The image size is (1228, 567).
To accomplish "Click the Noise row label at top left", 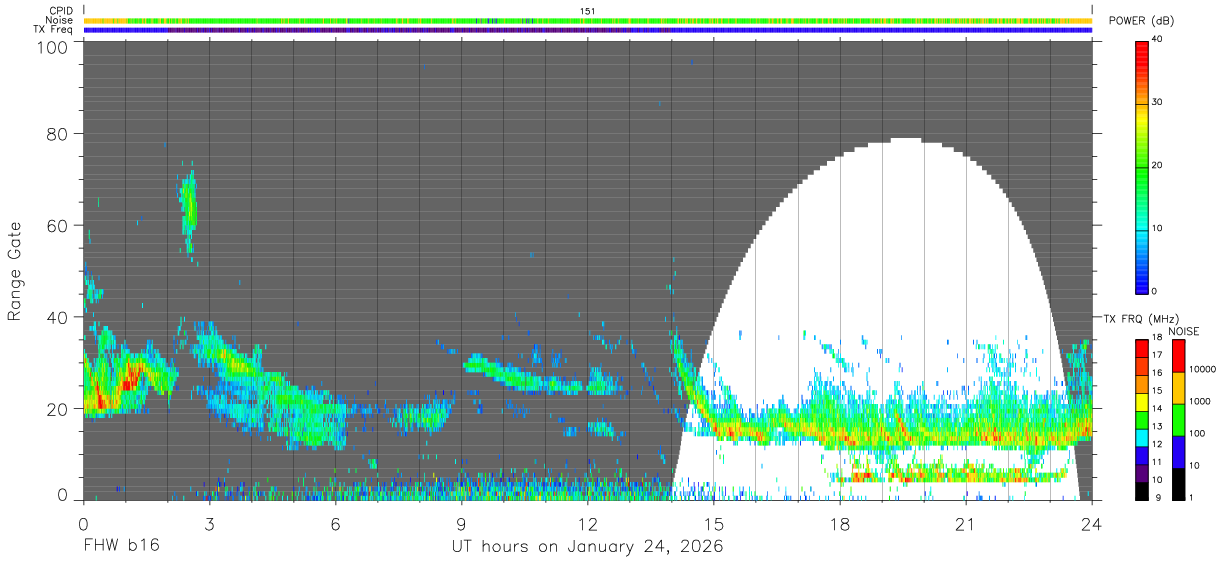I will [60, 20].
